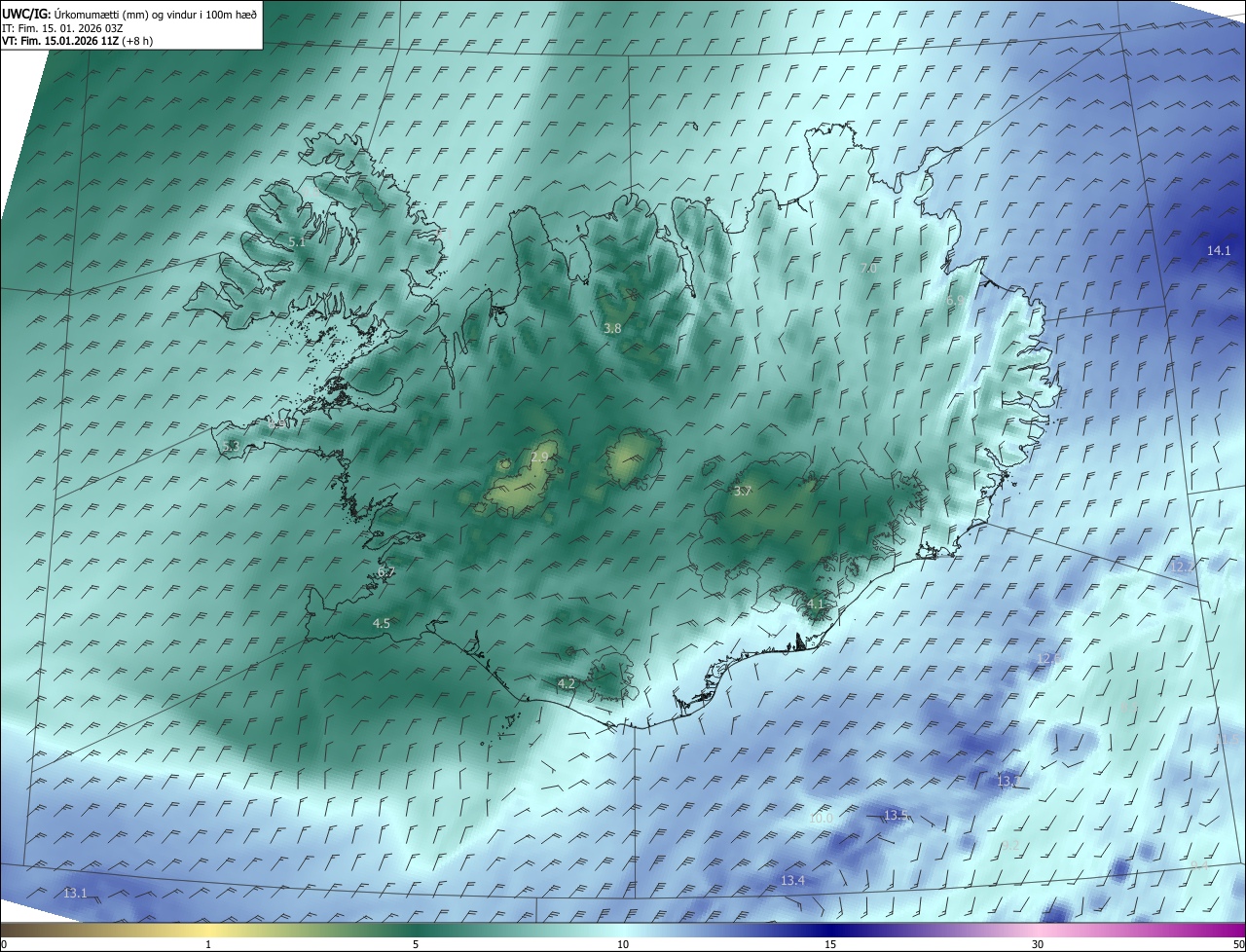
Task: Click the 4.1 value on the map
Action: 815,604
